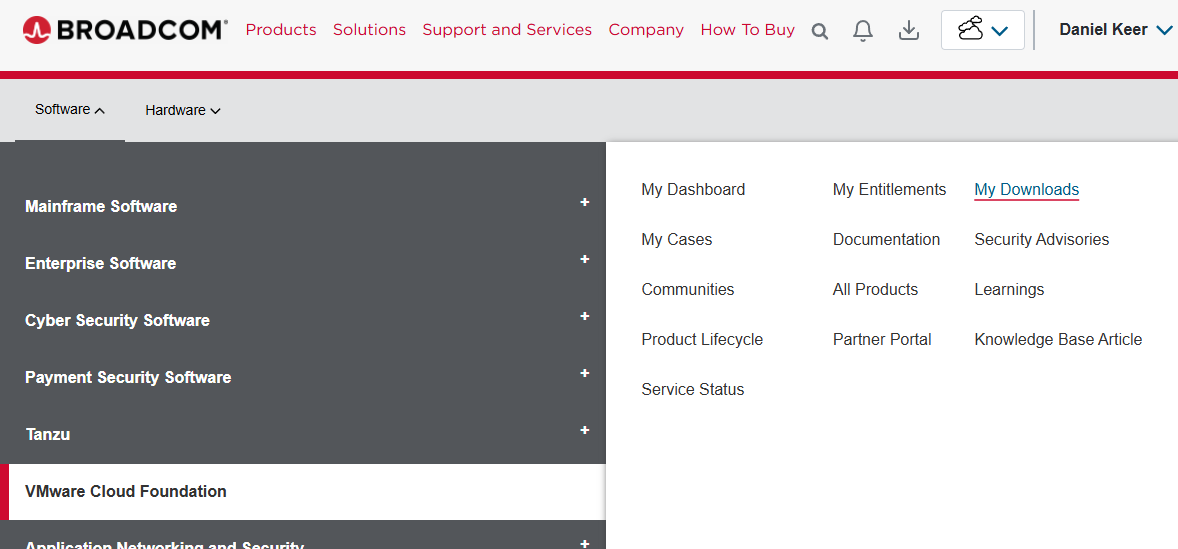Expand Tanzu plus icon
Image resolution: width=1178 pixels, height=549 pixels.
584,430
